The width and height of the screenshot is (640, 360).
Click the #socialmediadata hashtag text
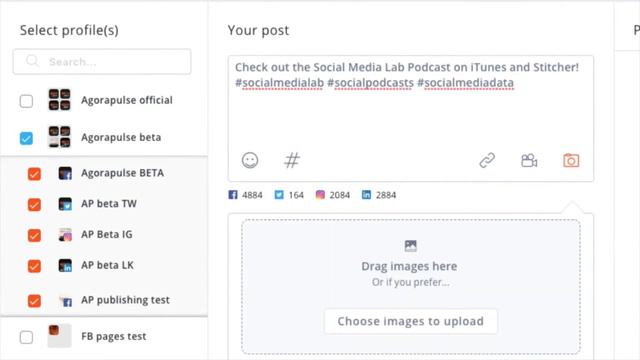click(465, 83)
